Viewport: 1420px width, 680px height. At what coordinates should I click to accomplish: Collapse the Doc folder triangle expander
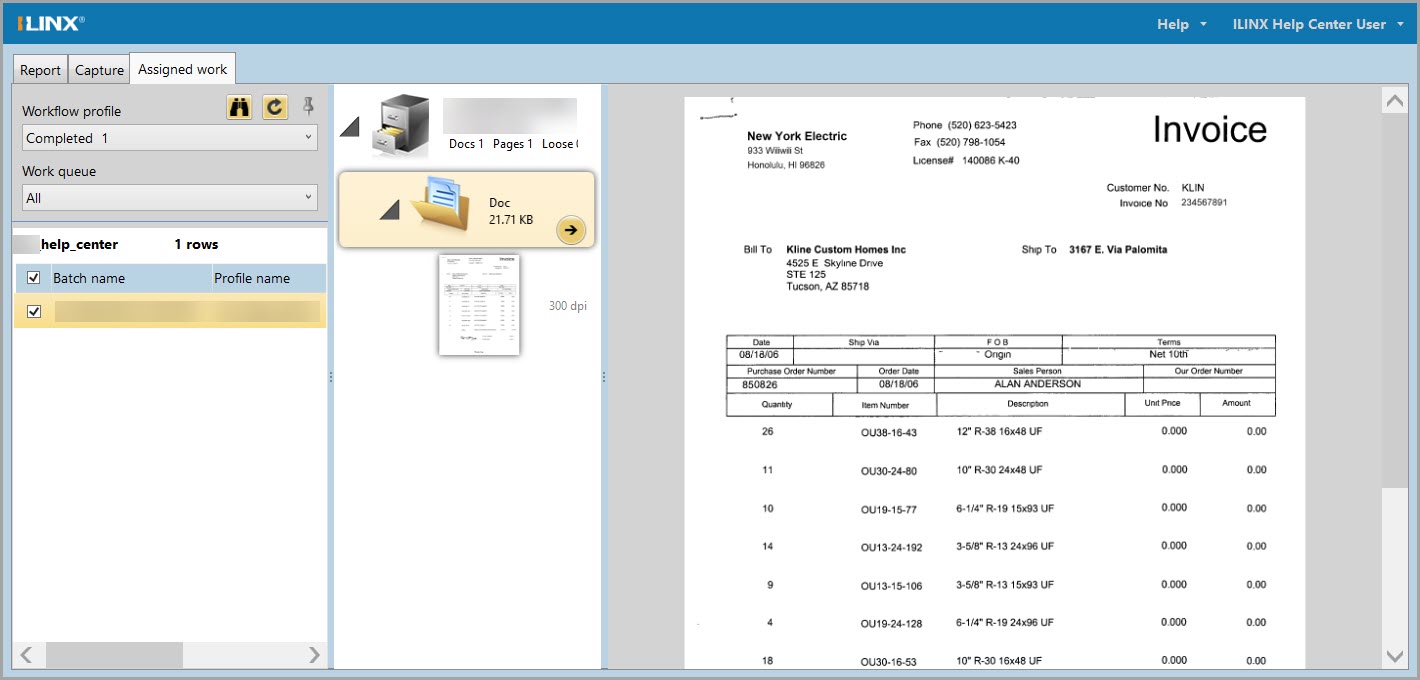click(x=391, y=208)
